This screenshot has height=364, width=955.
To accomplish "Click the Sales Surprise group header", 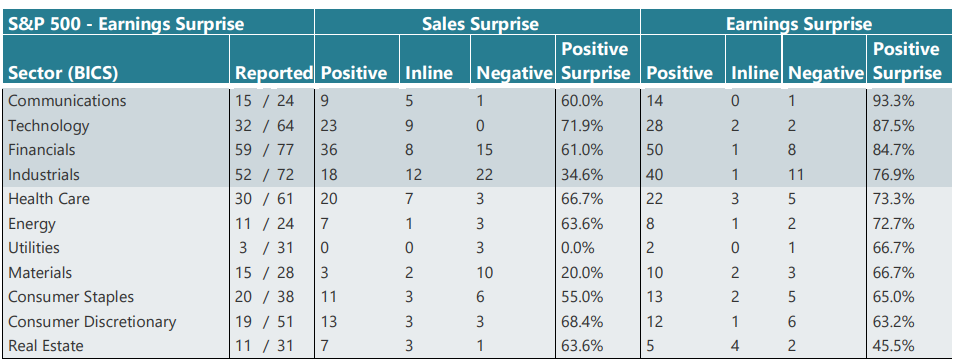I will tap(481, 24).
